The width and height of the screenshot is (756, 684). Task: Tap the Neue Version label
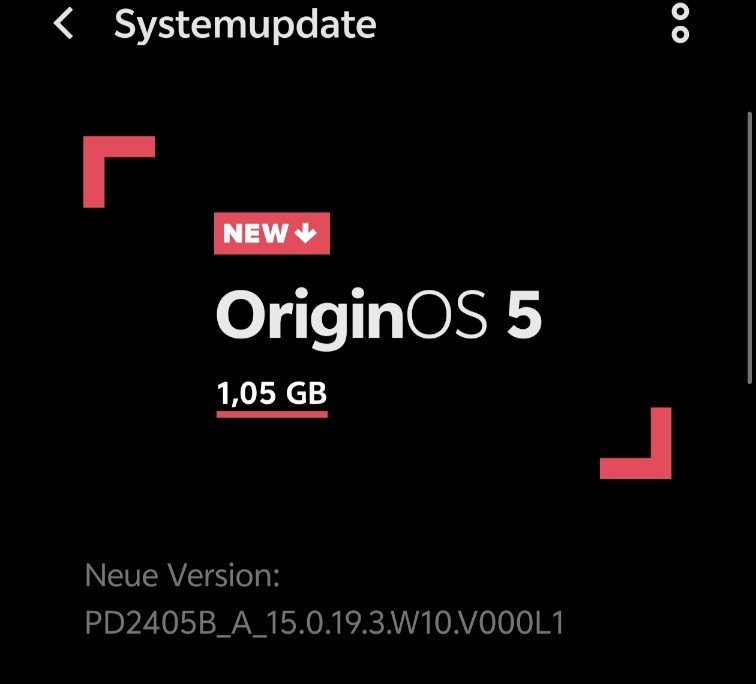pos(182,576)
